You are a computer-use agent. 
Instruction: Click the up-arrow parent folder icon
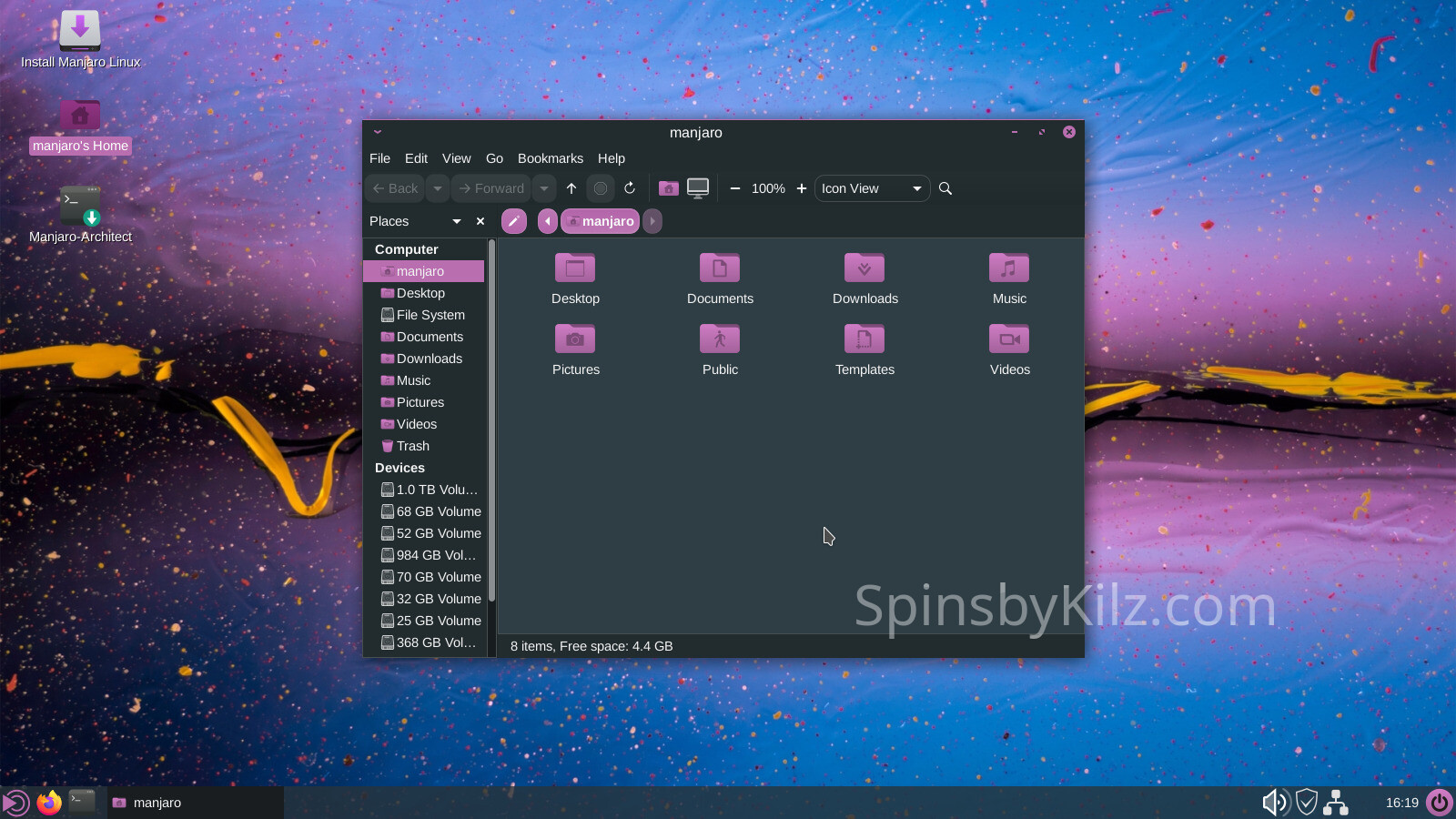click(x=571, y=188)
